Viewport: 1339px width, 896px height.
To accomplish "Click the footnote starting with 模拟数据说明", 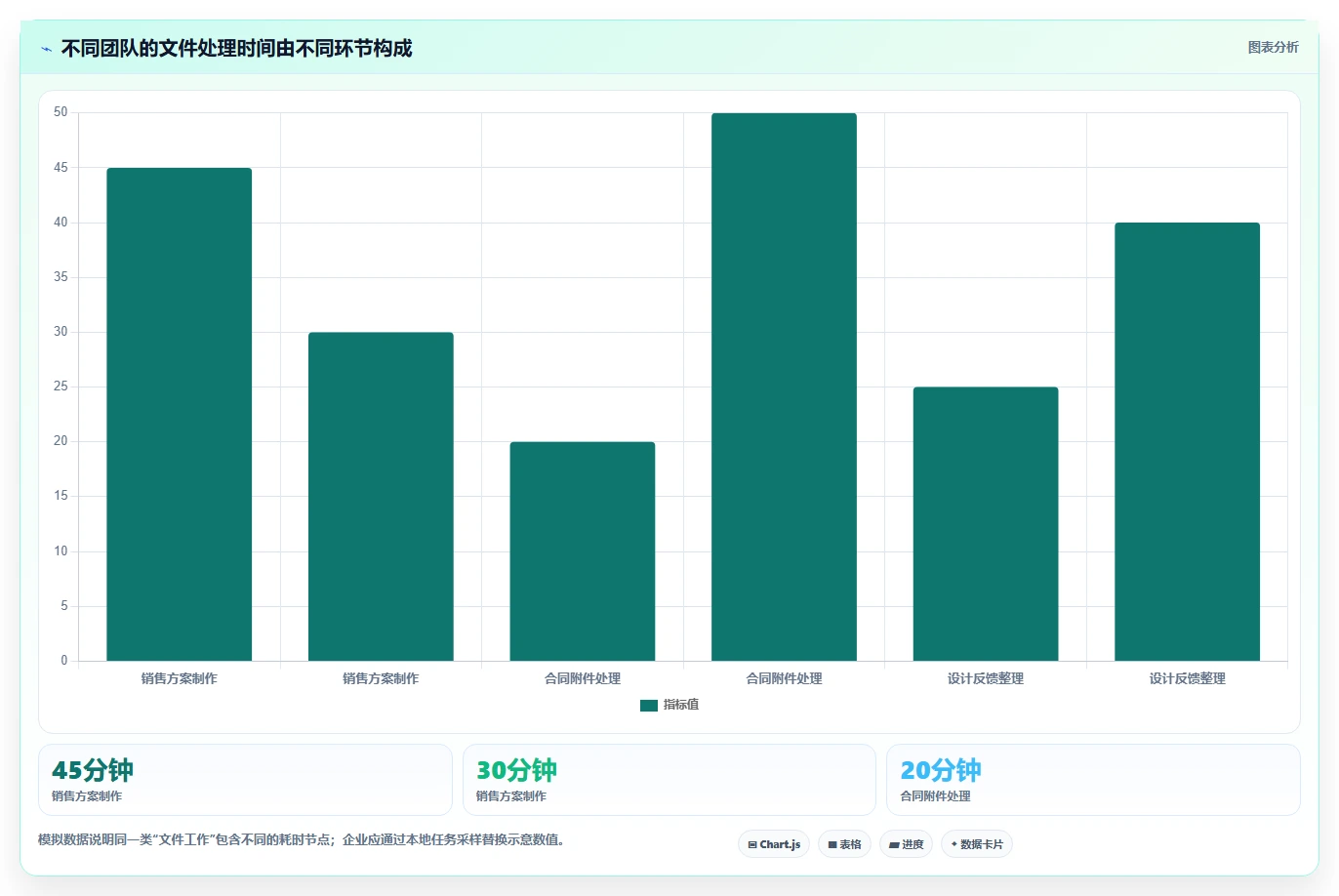I will pyautogui.click(x=301, y=839).
